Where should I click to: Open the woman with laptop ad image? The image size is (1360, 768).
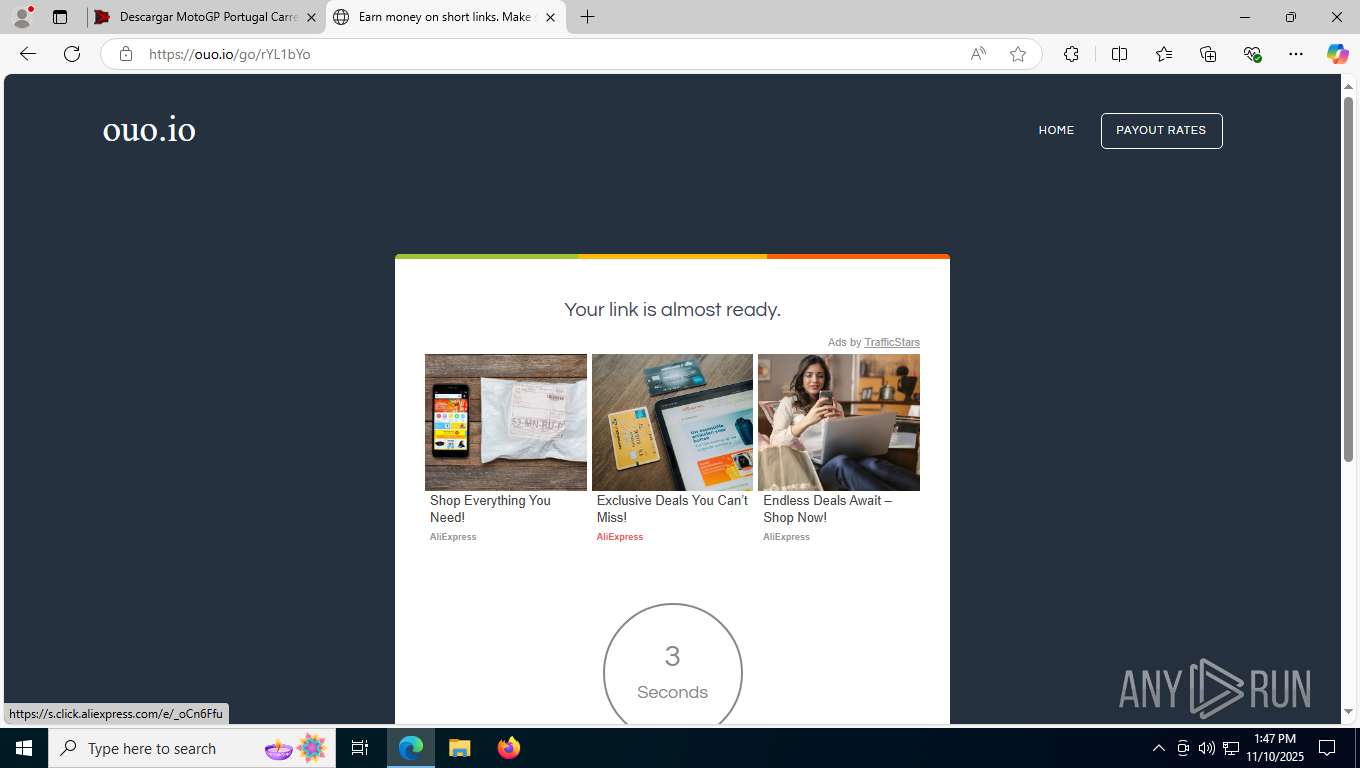point(839,422)
